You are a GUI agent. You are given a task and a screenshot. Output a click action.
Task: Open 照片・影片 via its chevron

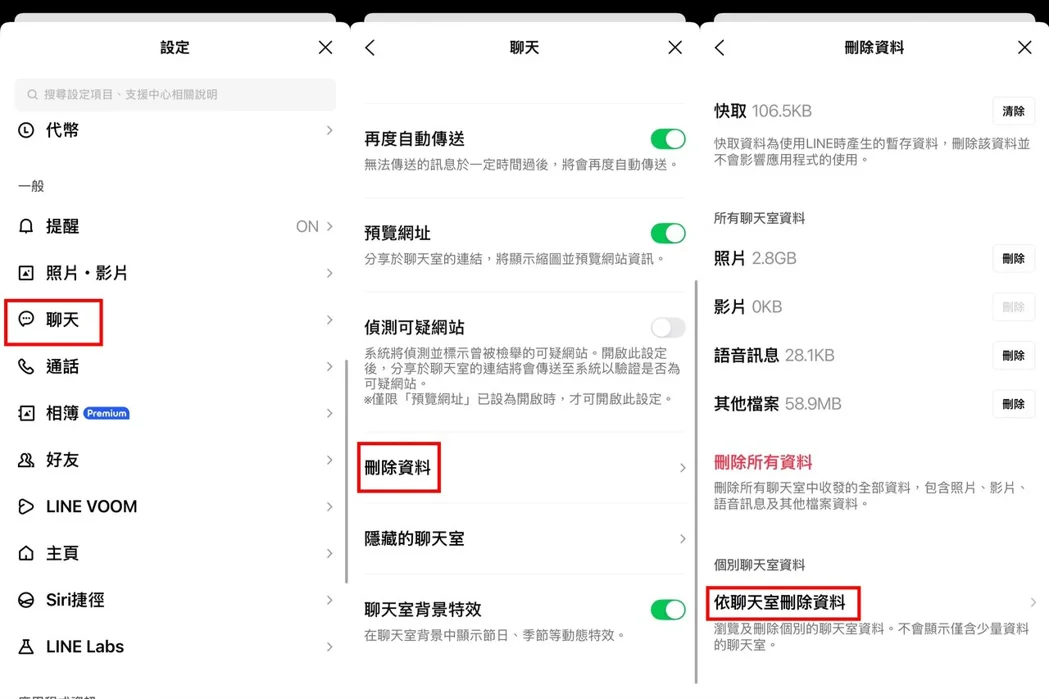pyautogui.click(x=329, y=273)
